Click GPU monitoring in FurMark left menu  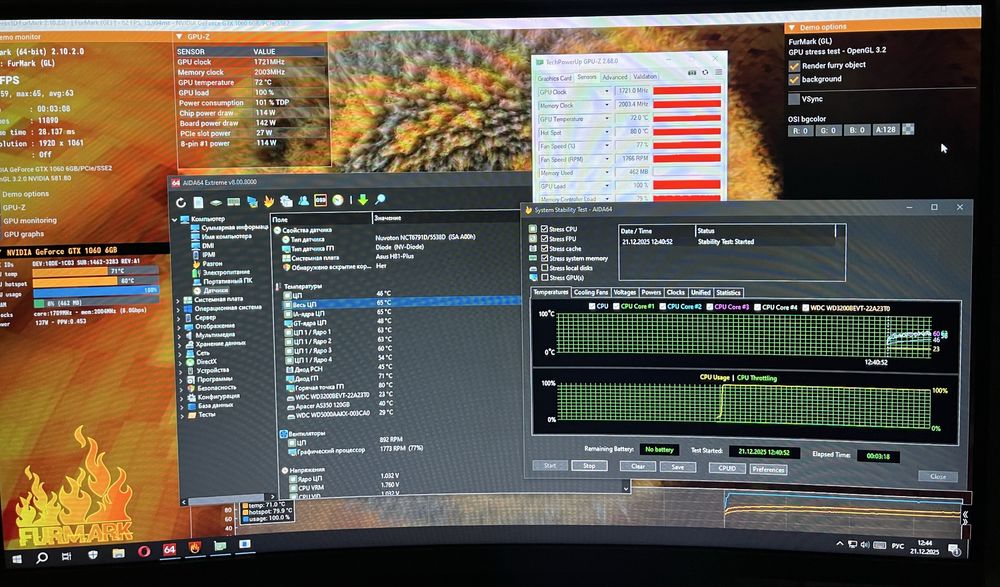tap(30, 221)
